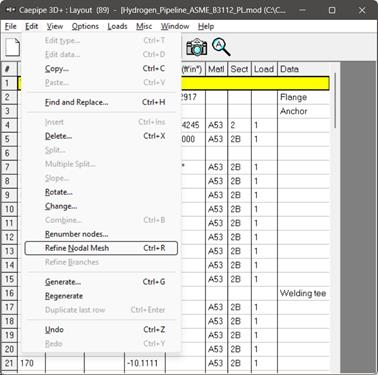Image resolution: width=378 pixels, height=375 pixels.
Task: Click the new document toolbar icon
Action: (13, 47)
